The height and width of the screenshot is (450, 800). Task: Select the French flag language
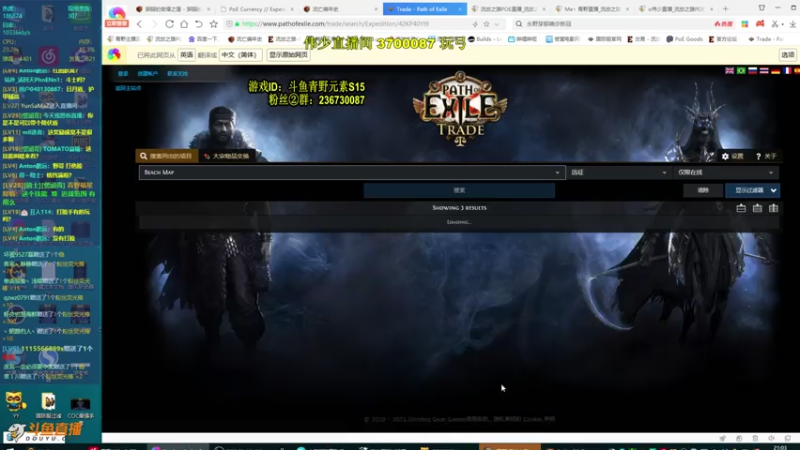pos(787,70)
